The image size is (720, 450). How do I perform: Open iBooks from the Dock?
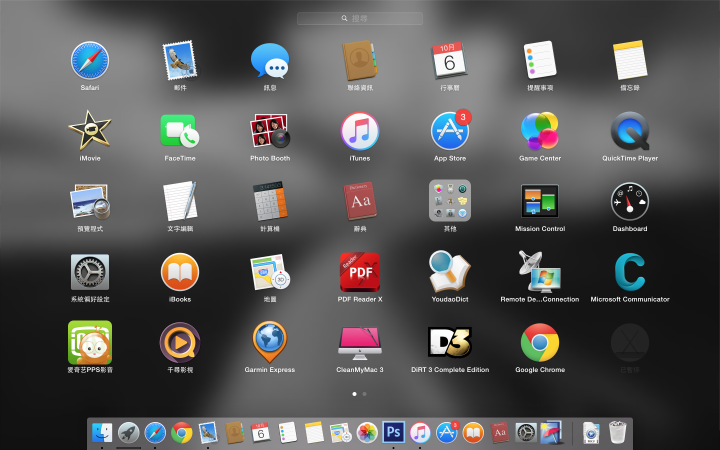point(473,433)
